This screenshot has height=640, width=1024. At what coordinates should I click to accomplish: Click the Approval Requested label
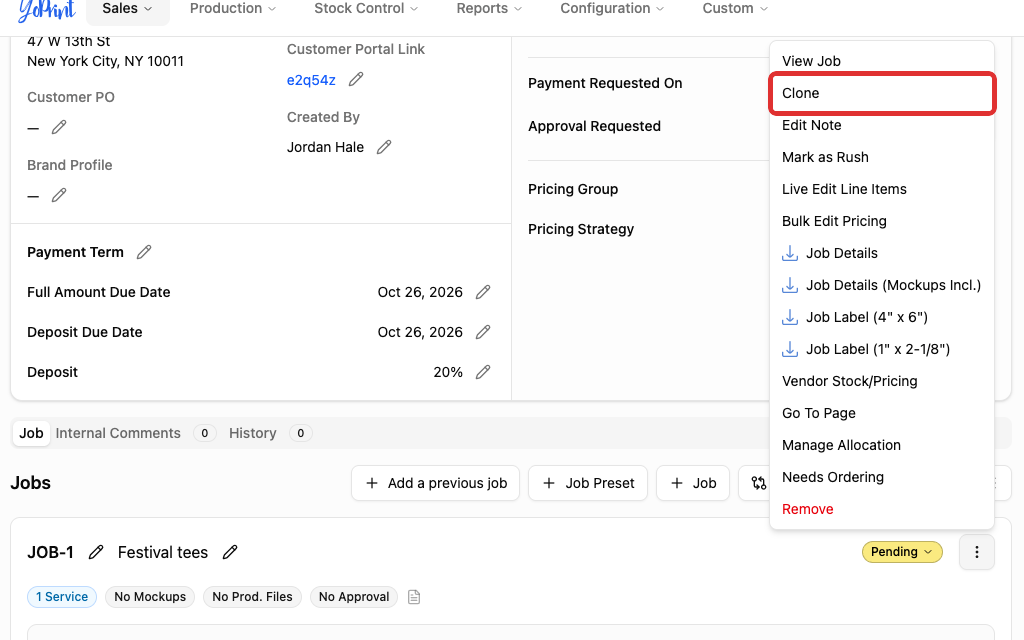[594, 127]
